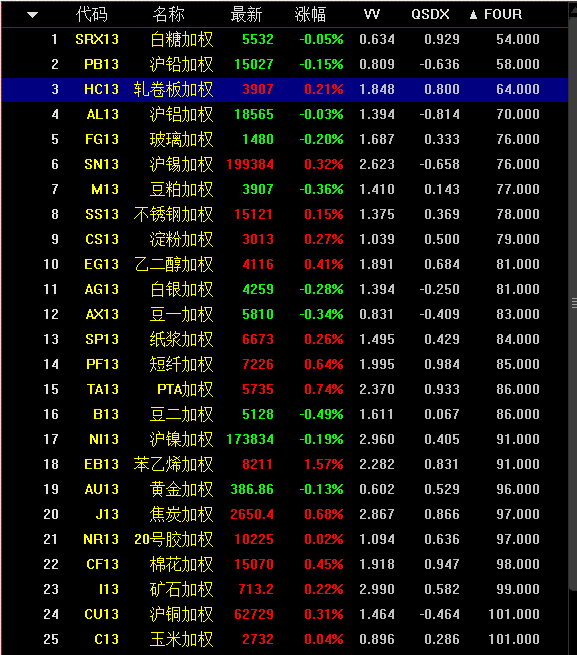Viewport: 577px width, 655px height.
Task: Click name 不锈钢加权
Action: (173, 214)
